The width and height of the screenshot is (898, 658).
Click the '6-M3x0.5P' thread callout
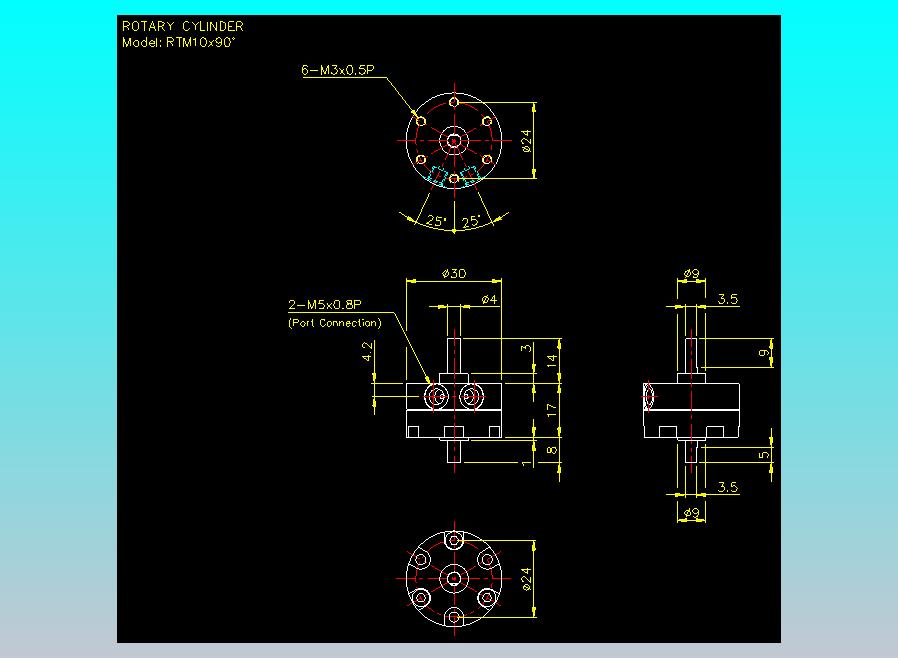[x=337, y=70]
